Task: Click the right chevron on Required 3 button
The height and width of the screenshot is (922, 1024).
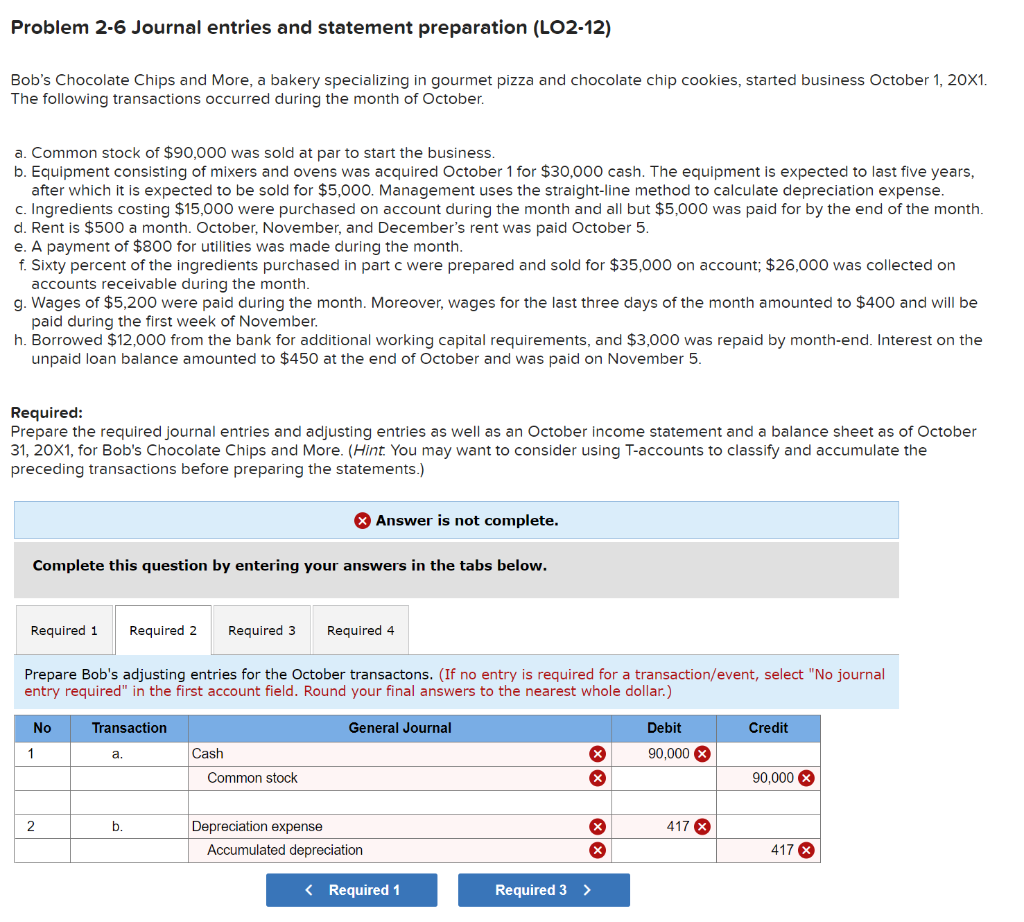Action: tap(586, 890)
